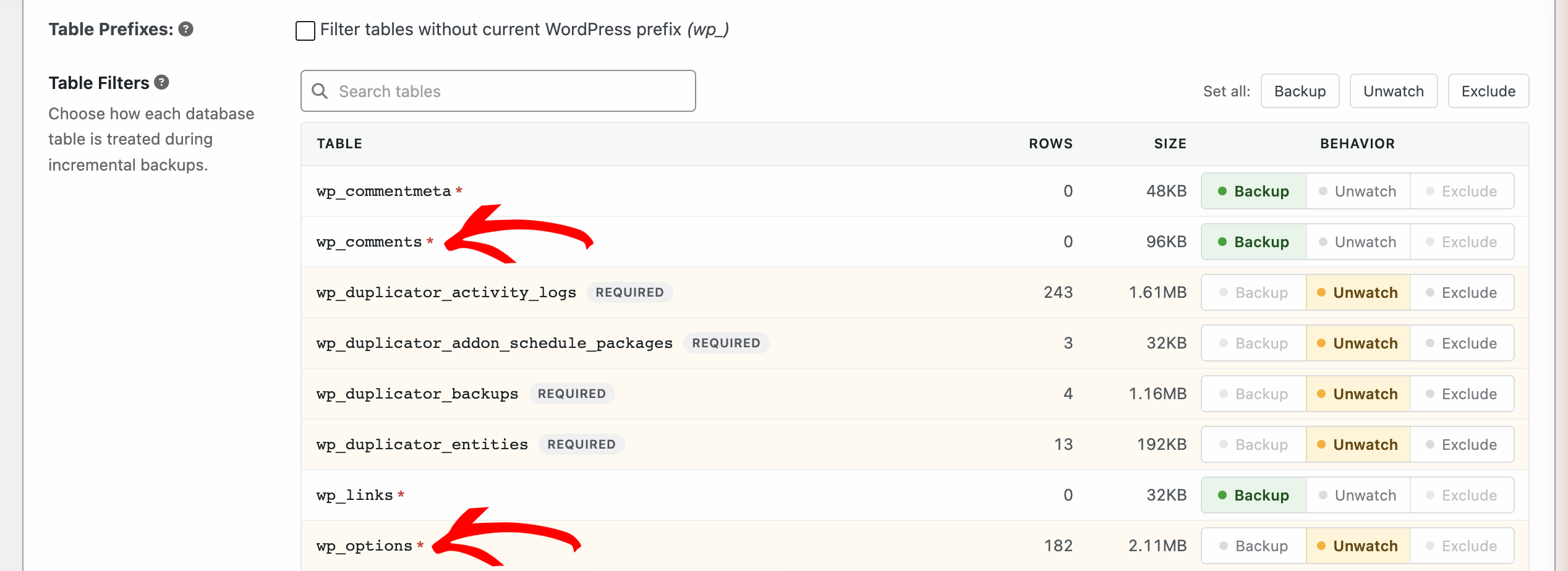1568x571 pixels.
Task: Click the ROWS column header
Action: click(1050, 143)
